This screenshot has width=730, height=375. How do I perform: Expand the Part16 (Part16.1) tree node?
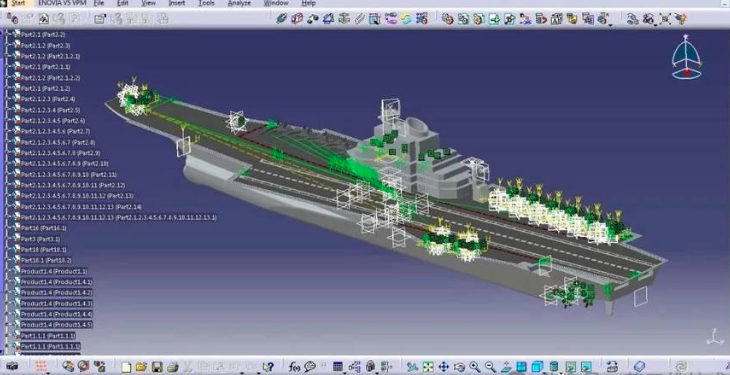(8, 228)
